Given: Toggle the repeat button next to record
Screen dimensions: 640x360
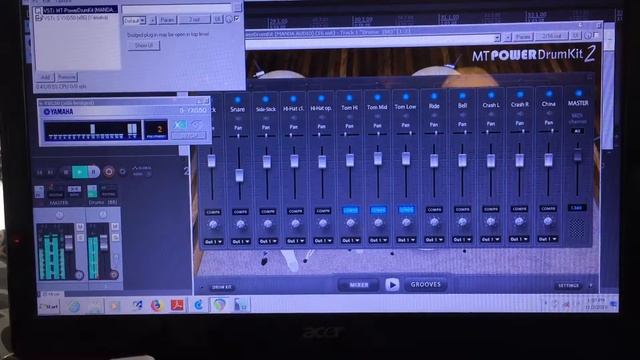Looking at the screenshot, I should 122,172.
